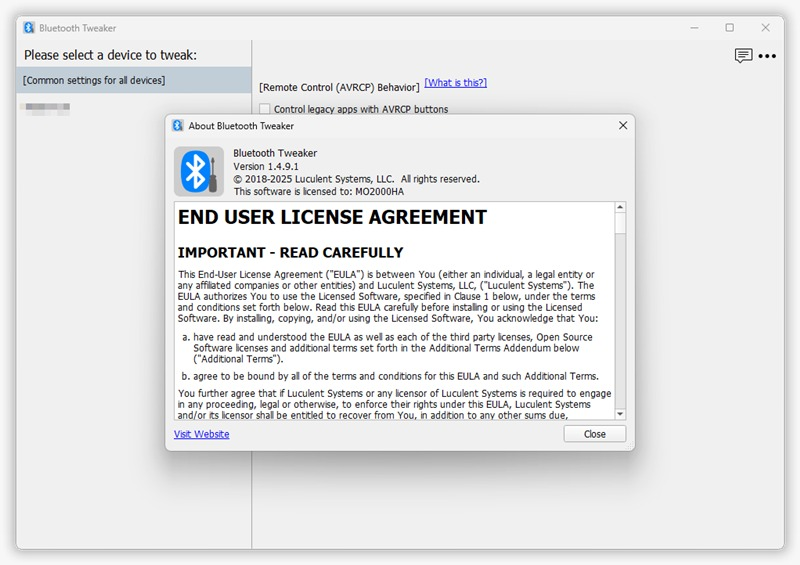Viewport: 800px width, 565px height.
Task: Click the EULA scrollbar down arrow
Action: click(x=620, y=414)
